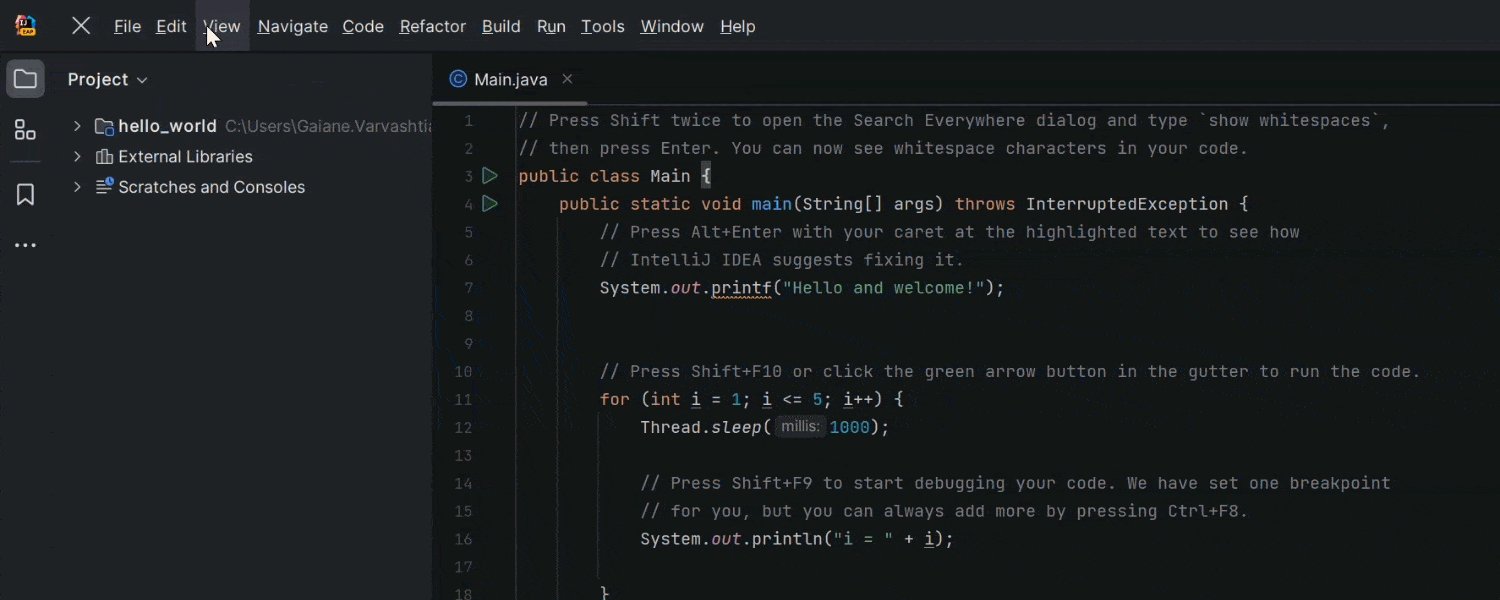
Task: Expand the hello_world project node
Action: [77, 126]
